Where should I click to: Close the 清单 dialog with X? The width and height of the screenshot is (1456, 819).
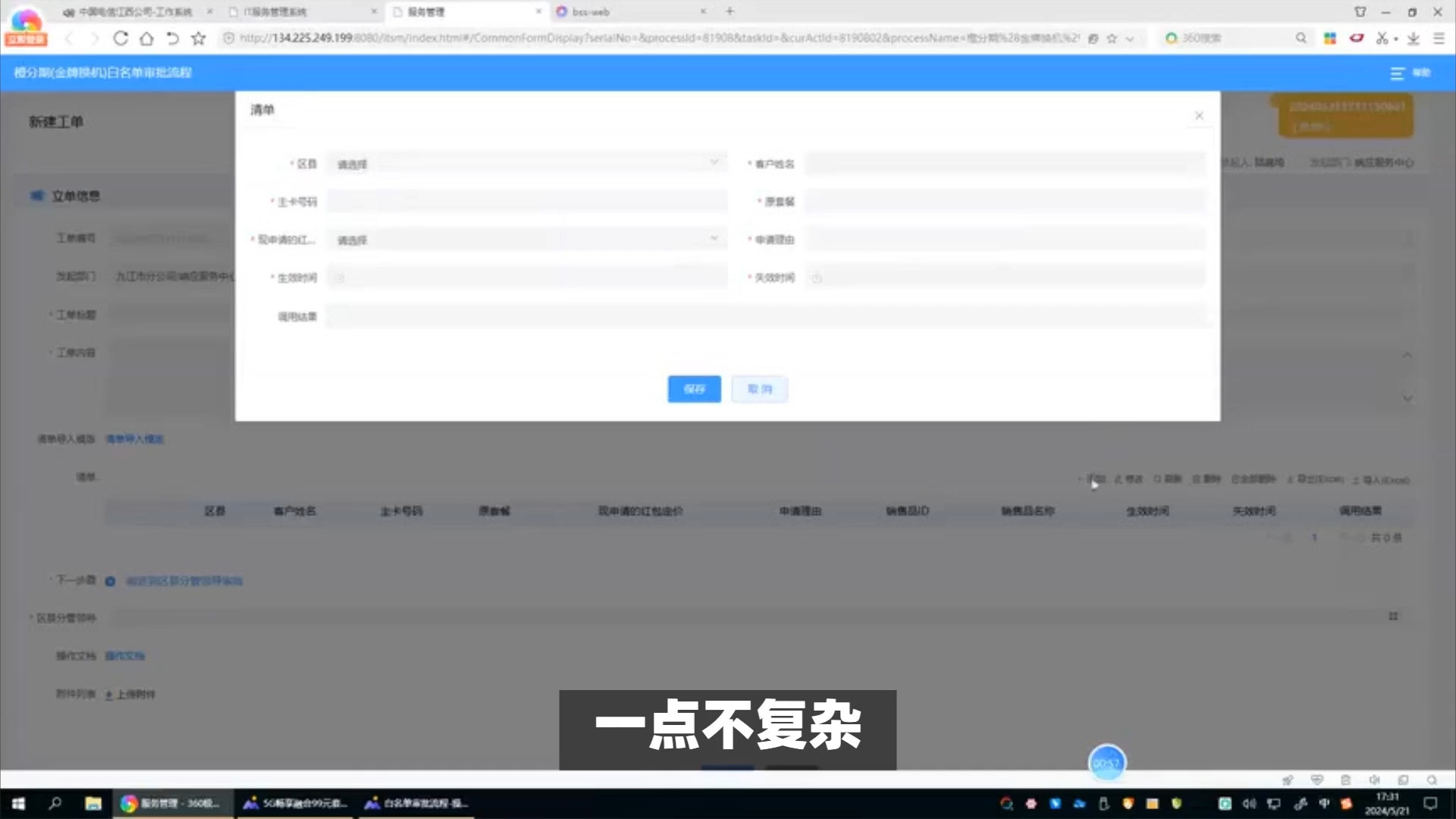[1199, 115]
